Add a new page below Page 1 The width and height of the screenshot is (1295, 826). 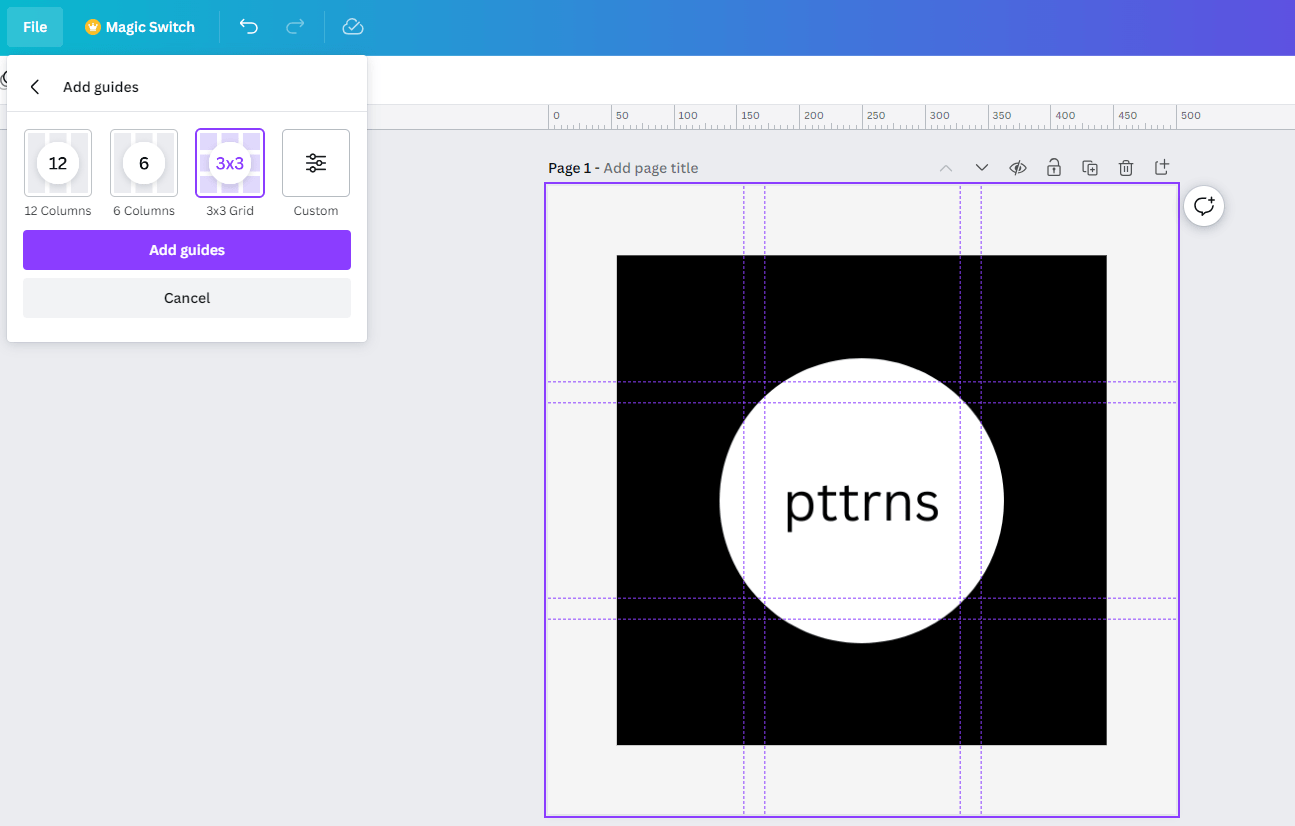(1161, 167)
